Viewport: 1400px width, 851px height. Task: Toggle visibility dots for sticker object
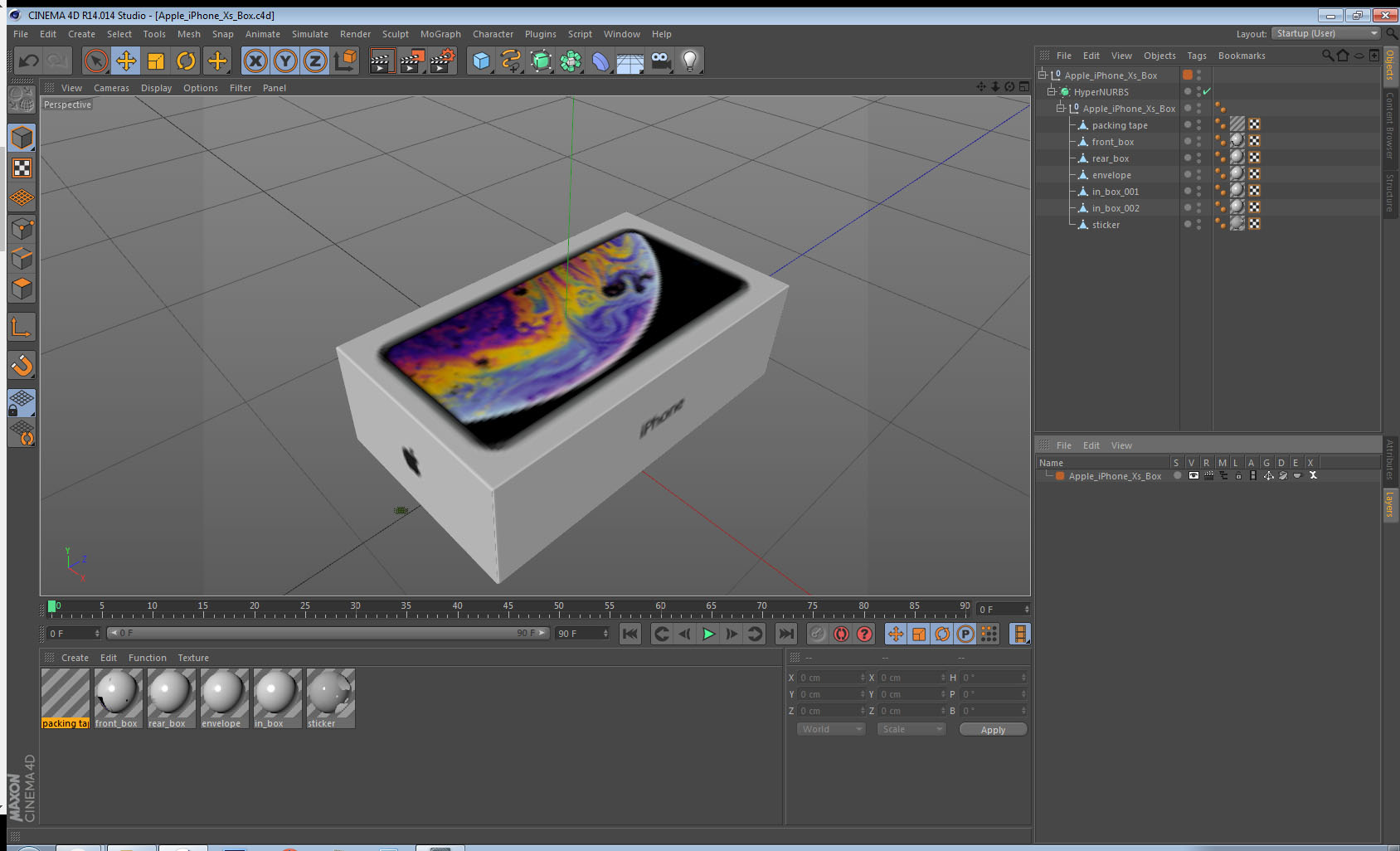click(x=1198, y=224)
